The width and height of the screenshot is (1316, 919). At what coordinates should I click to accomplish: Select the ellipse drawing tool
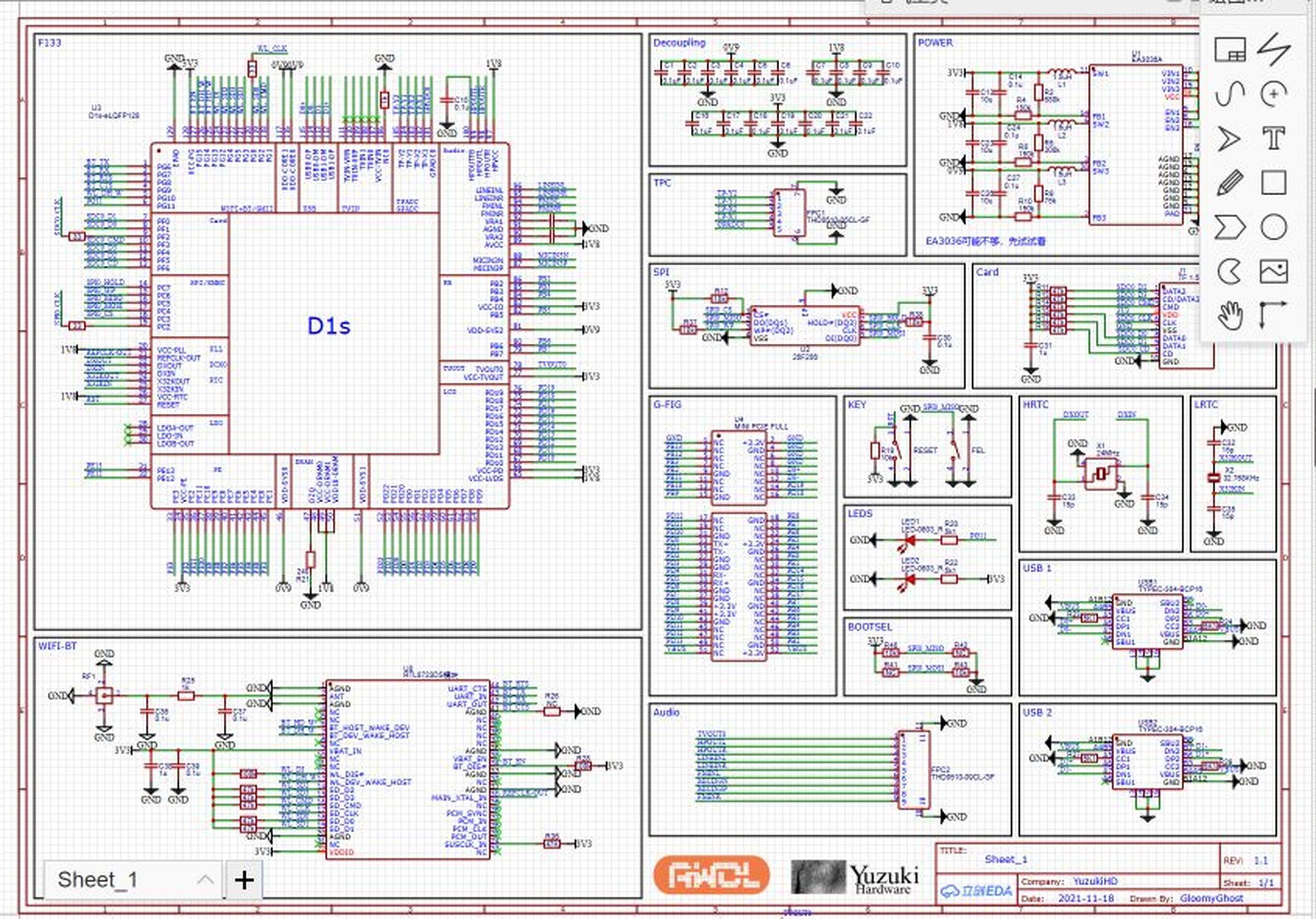pyautogui.click(x=1274, y=227)
